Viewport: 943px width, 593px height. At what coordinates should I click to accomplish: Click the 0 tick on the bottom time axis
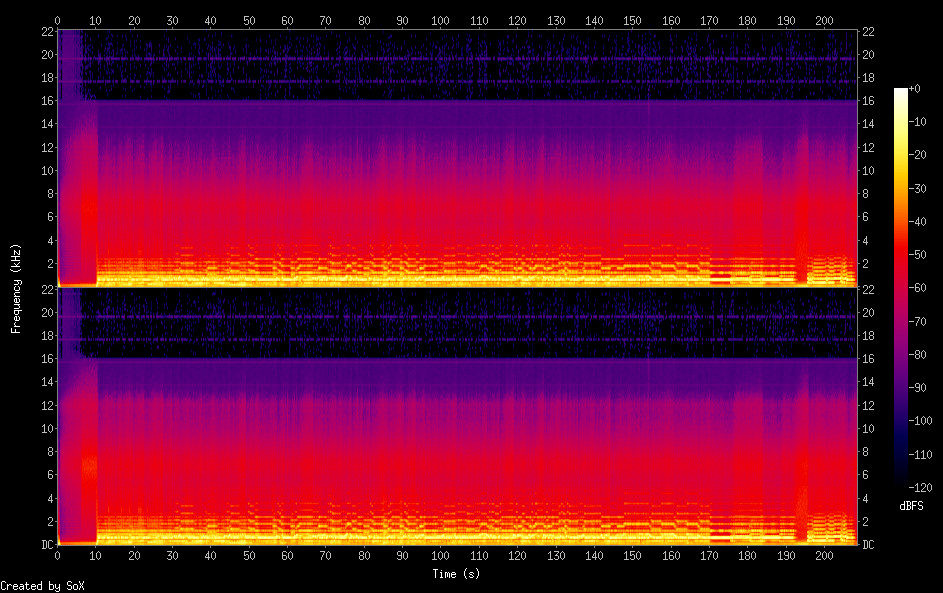pyautogui.click(x=58, y=555)
